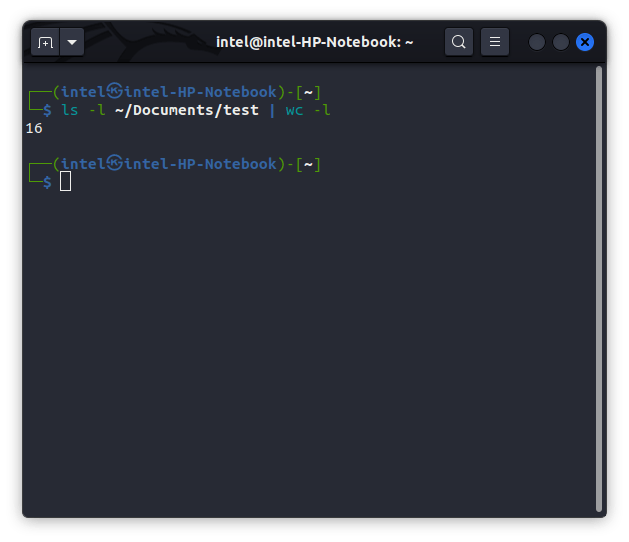The width and height of the screenshot is (629, 542).
Task: Click the vertical scrollbar of the terminal
Action: pyautogui.click(x=599, y=289)
